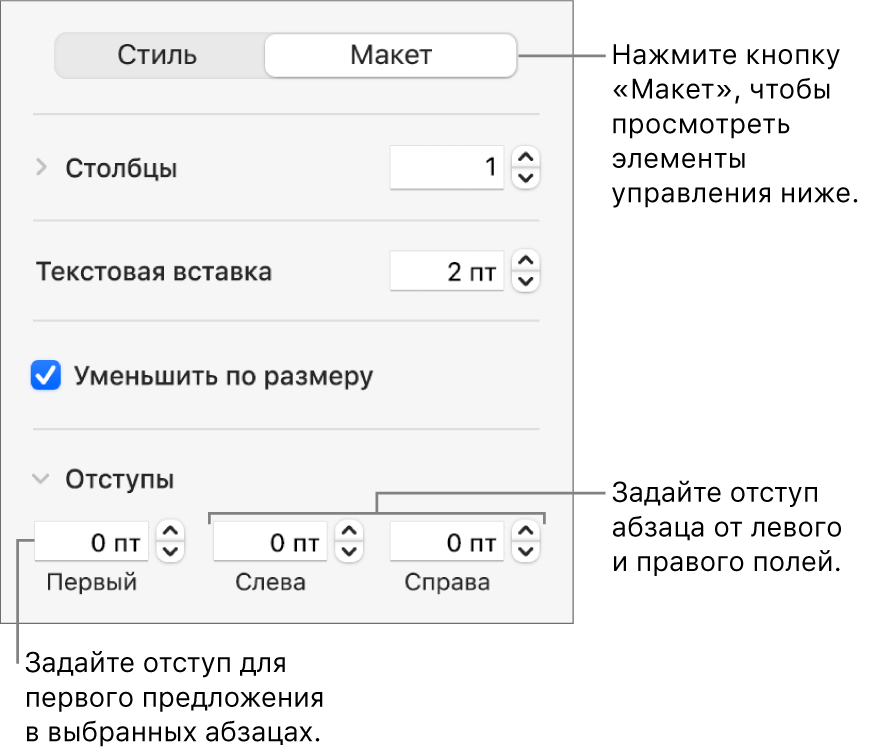Increase Слева indent with up arrow
The width and height of the screenshot is (870, 753).
[349, 534]
